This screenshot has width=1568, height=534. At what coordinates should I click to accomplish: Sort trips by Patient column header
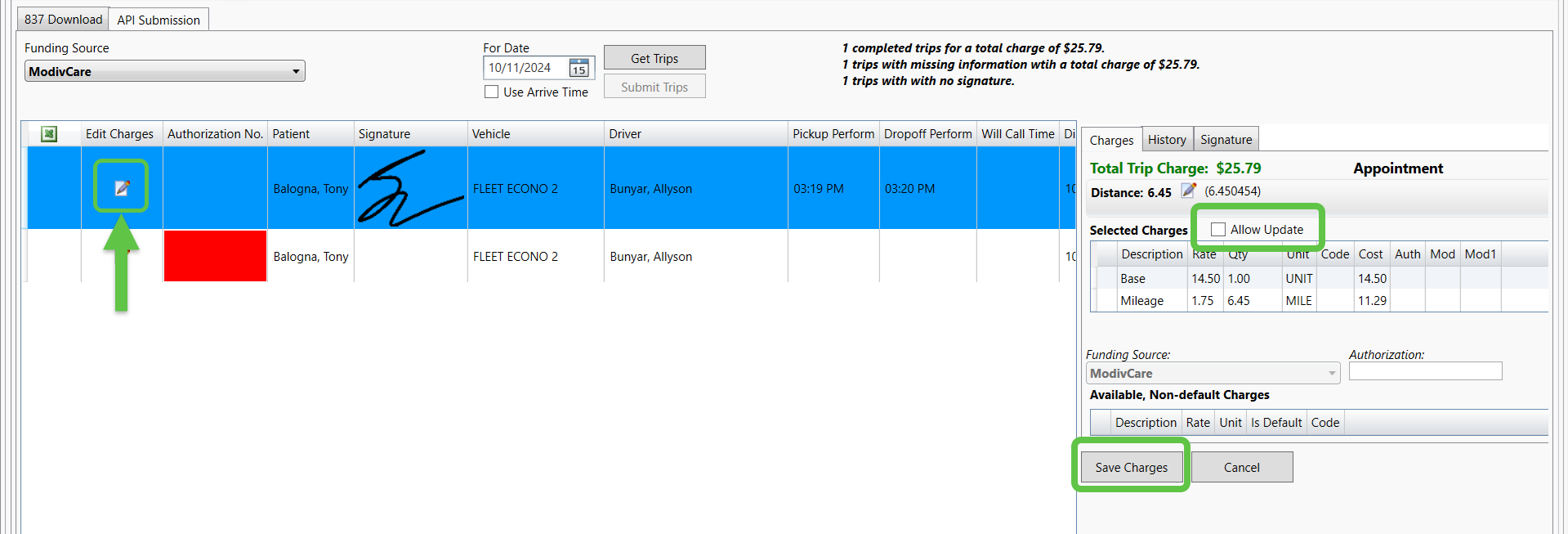point(292,134)
